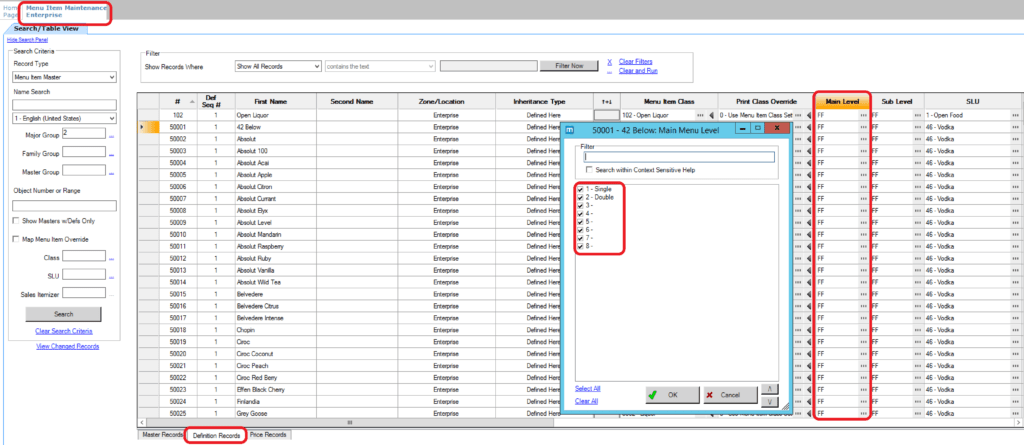Switch to the Price Records tab
Image resolution: width=1024 pixels, height=445 pixels.
(x=268, y=435)
